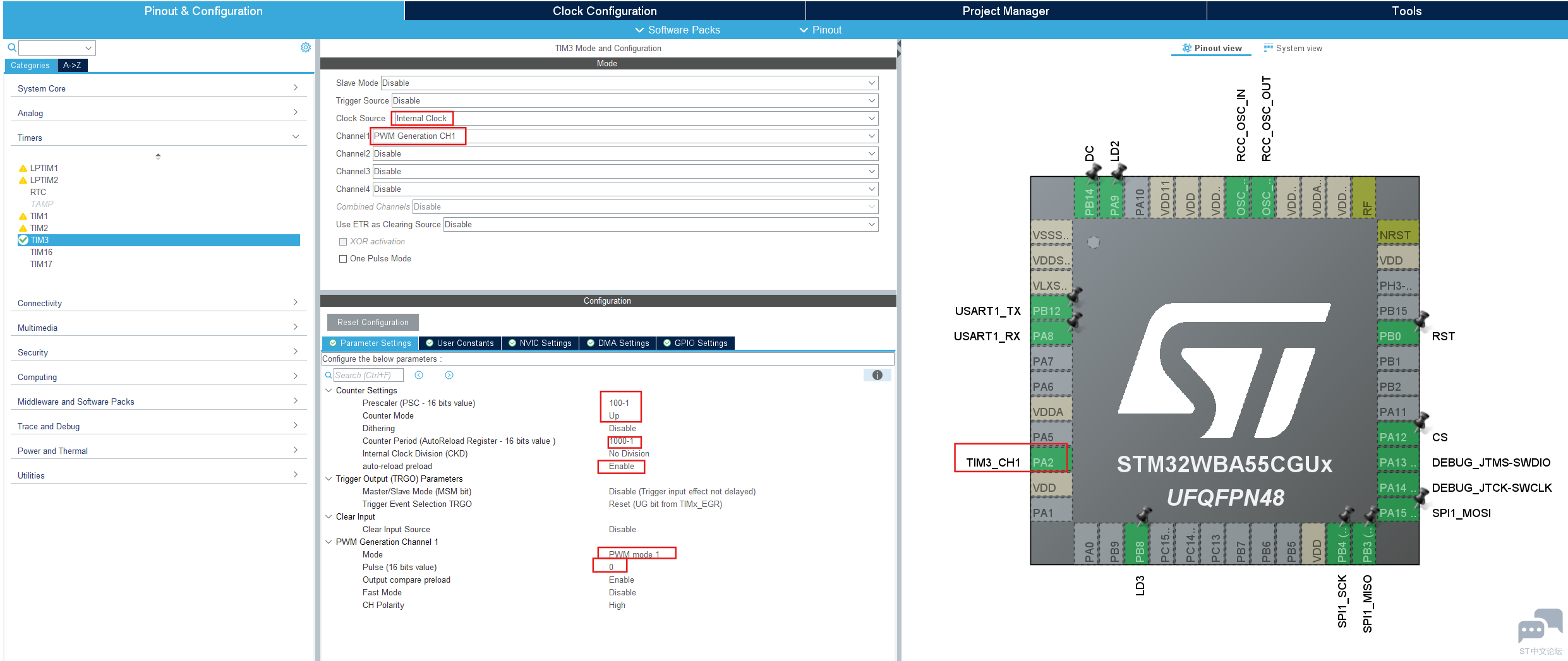Open the Trigger Source dropdown

point(634,100)
